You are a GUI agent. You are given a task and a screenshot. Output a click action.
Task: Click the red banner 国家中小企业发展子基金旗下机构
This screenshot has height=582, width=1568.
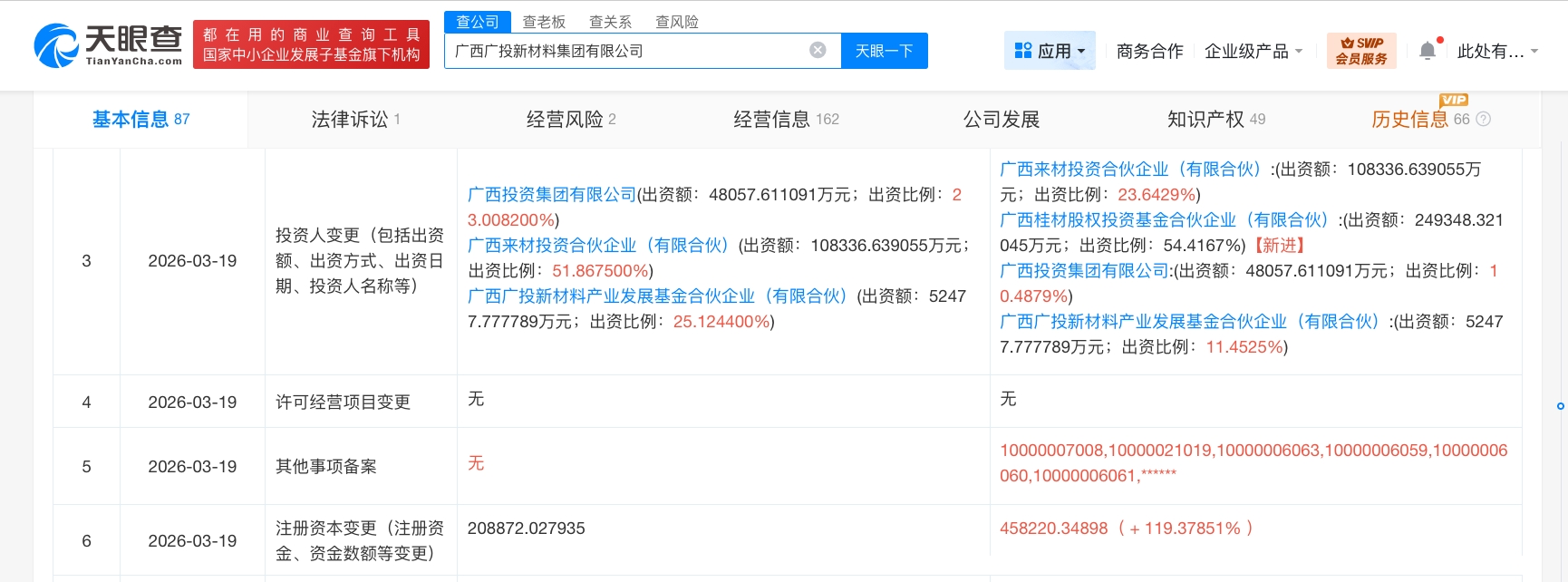pos(311,55)
